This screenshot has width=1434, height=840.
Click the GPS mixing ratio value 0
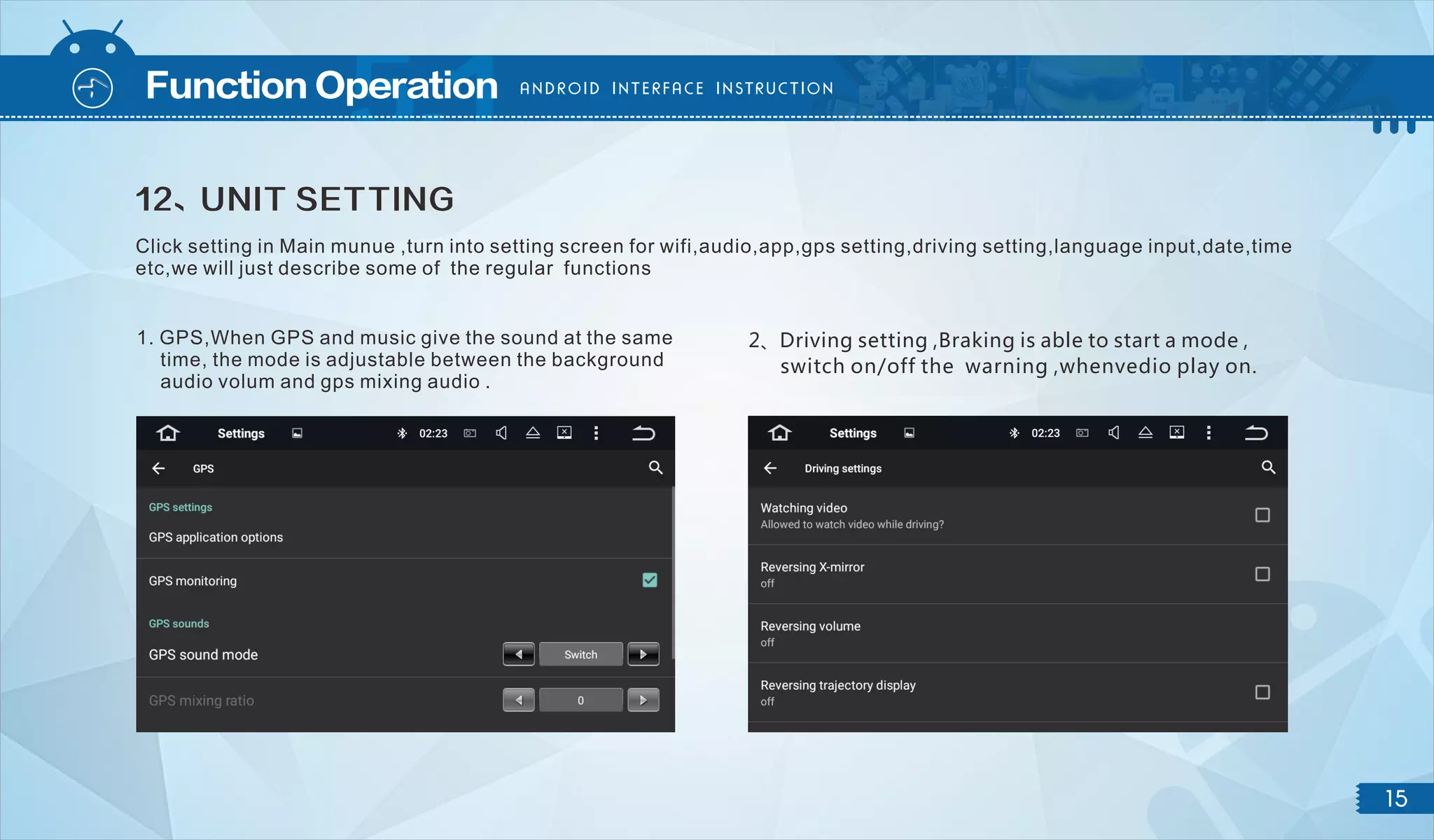[581, 700]
